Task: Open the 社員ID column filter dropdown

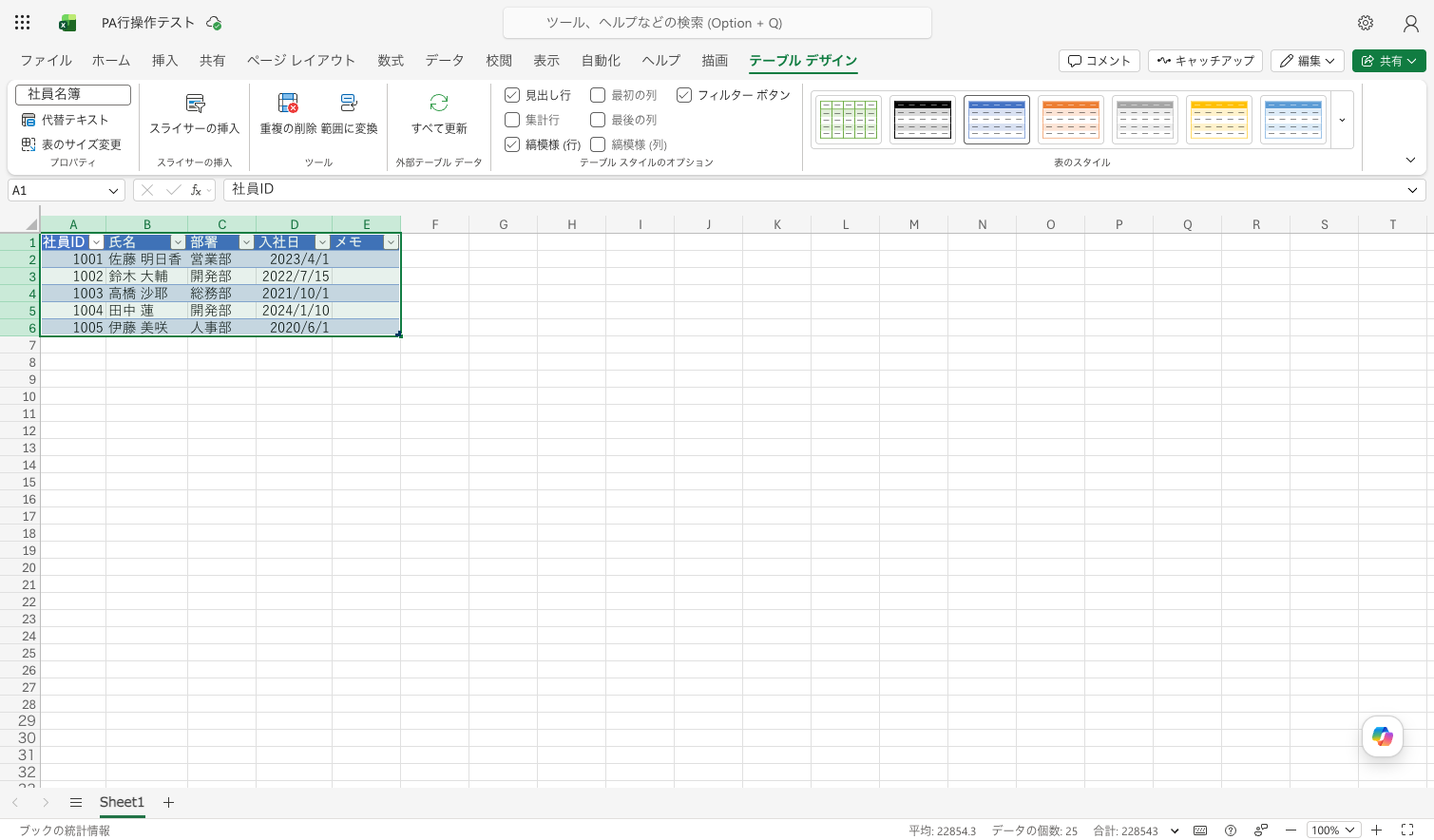Action: coord(96,242)
